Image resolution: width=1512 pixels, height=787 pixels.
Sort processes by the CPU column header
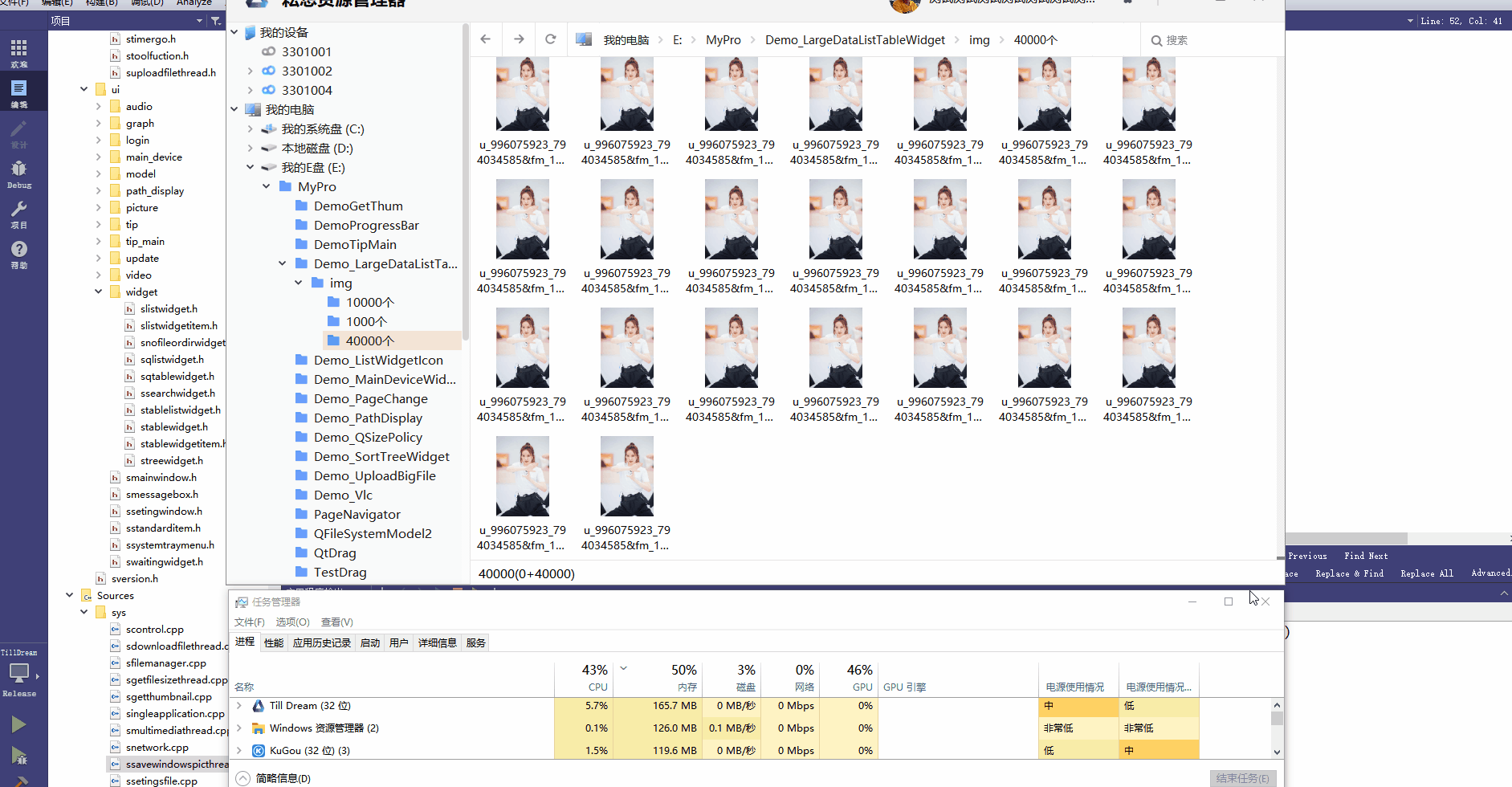[x=583, y=679]
